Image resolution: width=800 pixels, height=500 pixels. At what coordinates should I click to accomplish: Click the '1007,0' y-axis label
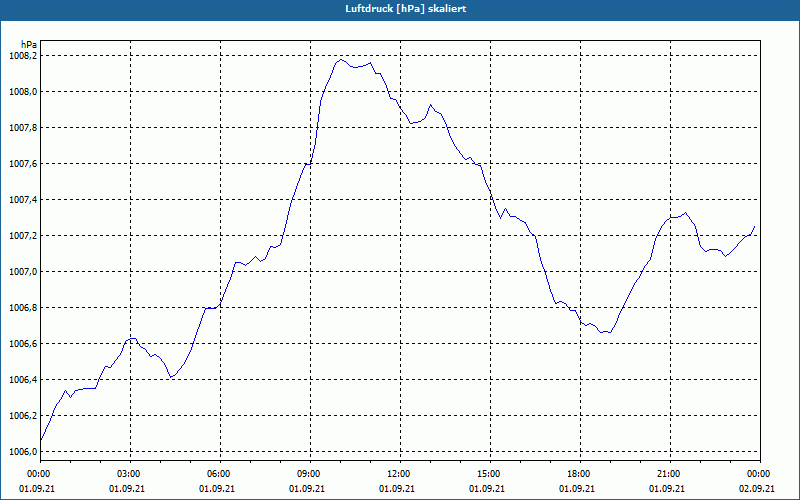coord(23,271)
